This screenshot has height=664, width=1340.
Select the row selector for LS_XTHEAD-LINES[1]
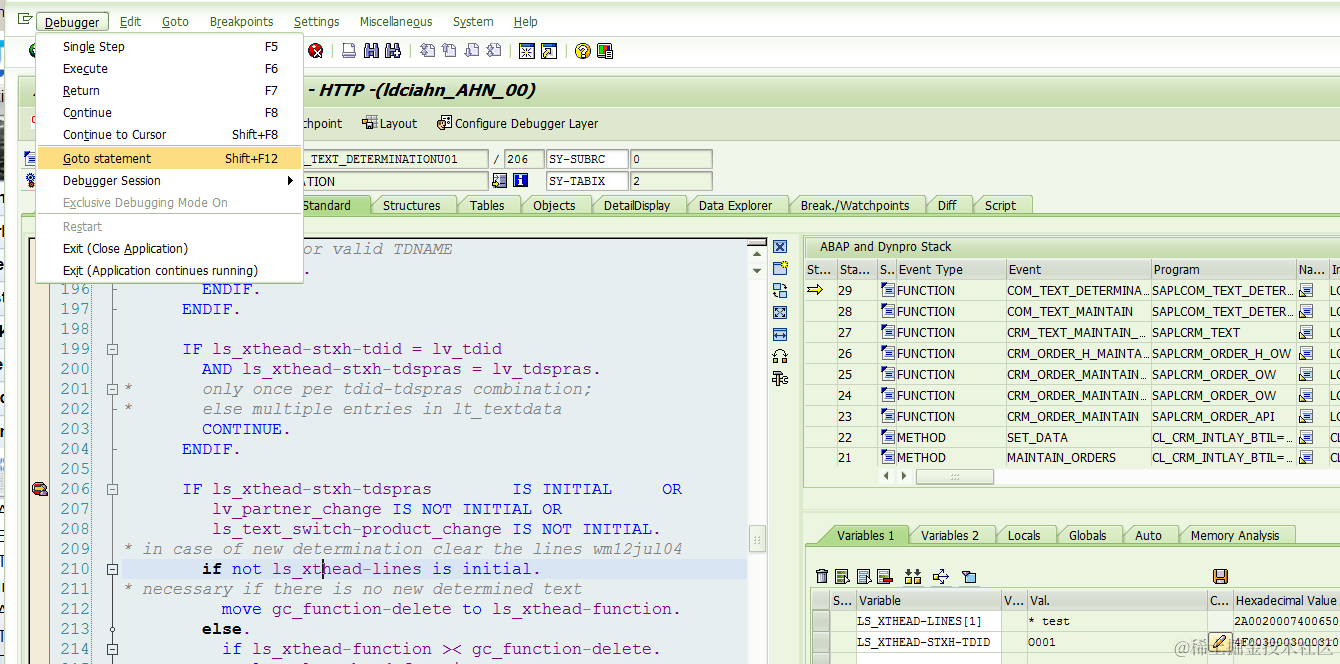pos(820,621)
